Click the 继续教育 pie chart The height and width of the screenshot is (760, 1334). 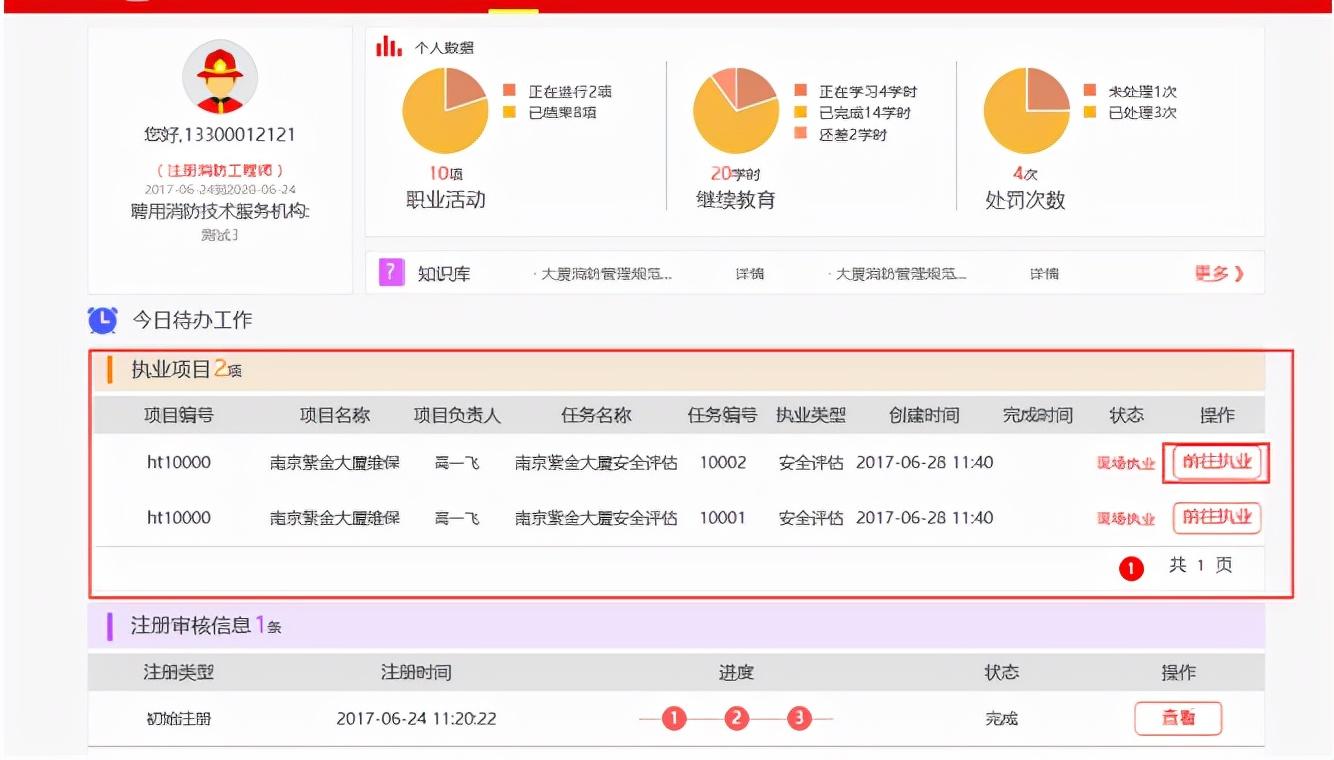point(736,111)
